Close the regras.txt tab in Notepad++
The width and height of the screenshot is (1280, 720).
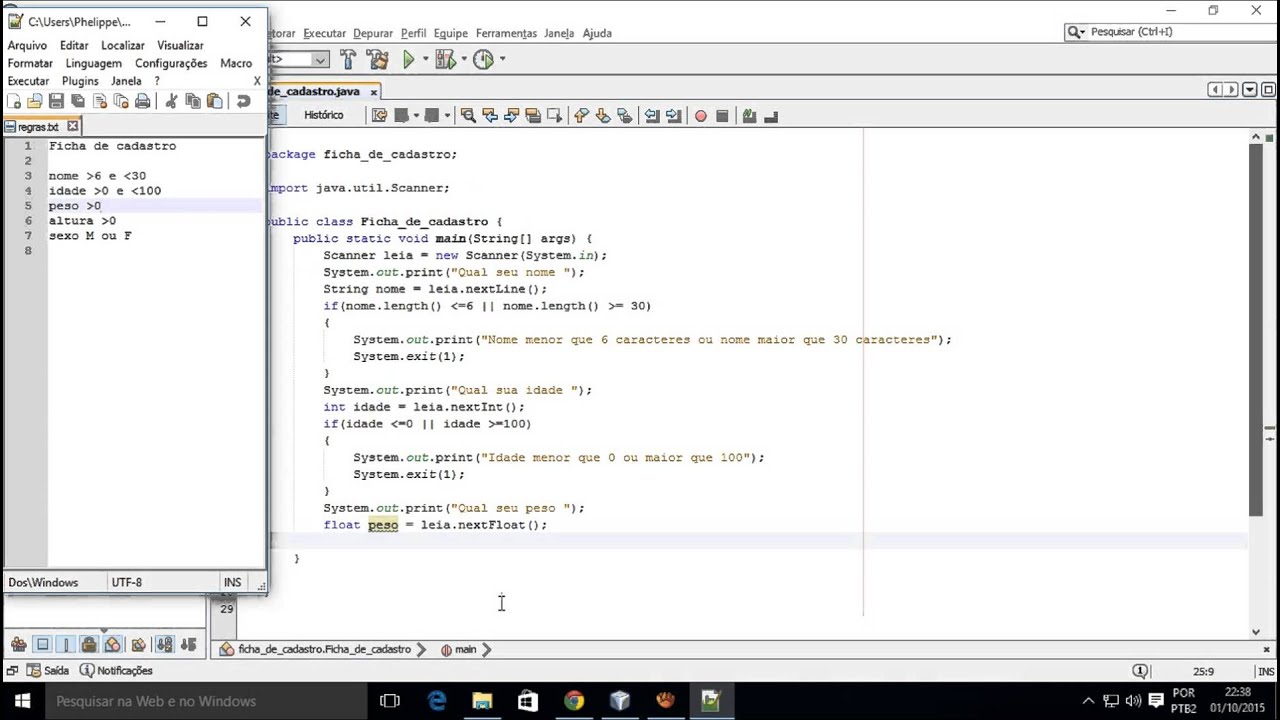click(x=72, y=126)
